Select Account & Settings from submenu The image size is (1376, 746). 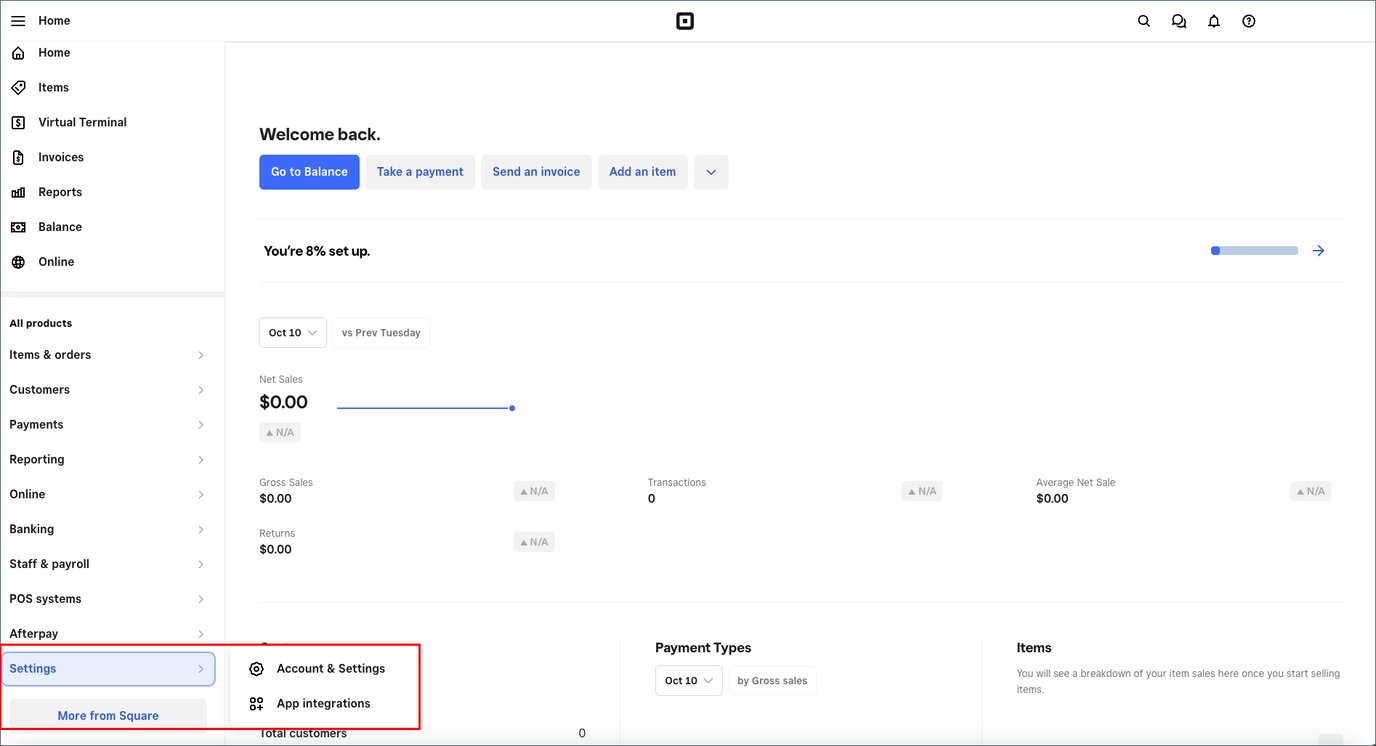pos(330,669)
